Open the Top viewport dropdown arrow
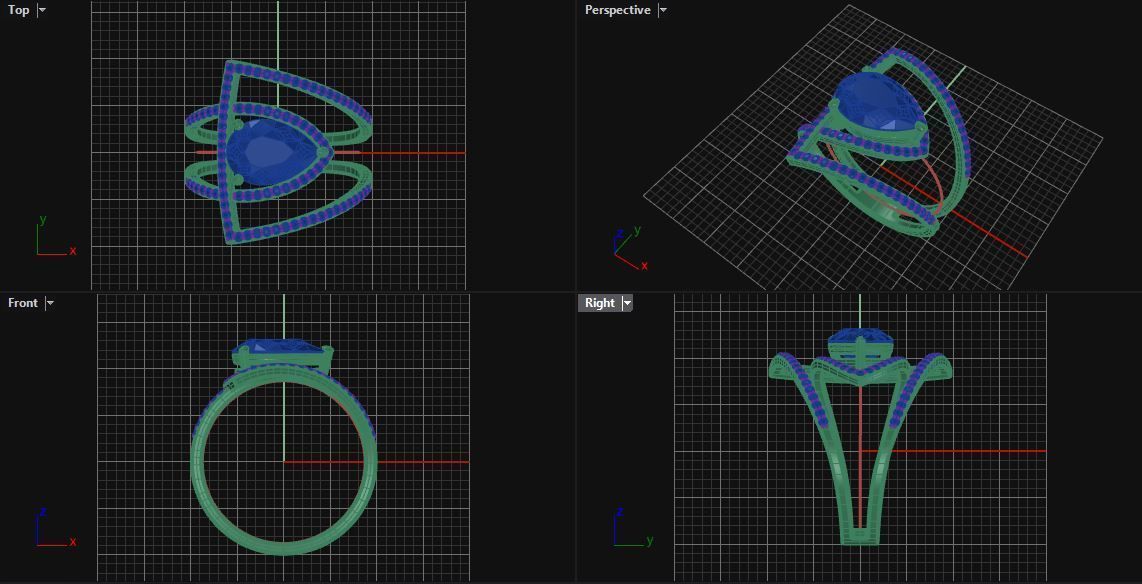The height and width of the screenshot is (584, 1142). pos(42,10)
